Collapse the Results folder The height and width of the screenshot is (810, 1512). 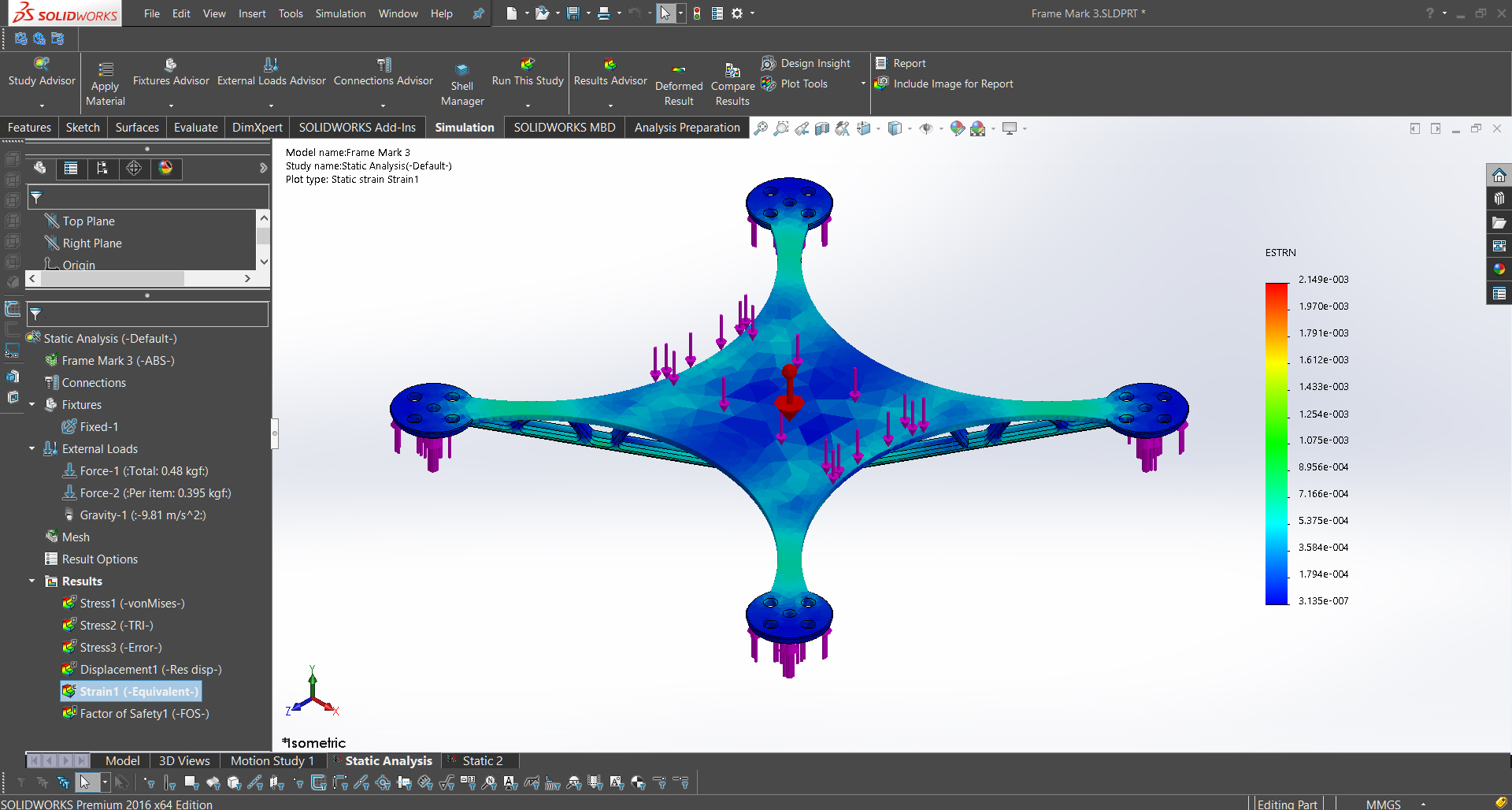coord(32,581)
